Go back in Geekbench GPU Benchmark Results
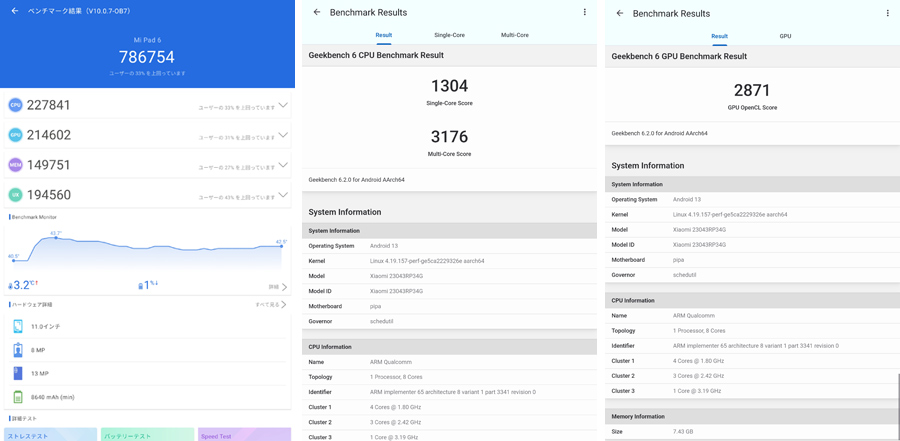The width and height of the screenshot is (900, 441). tap(619, 13)
